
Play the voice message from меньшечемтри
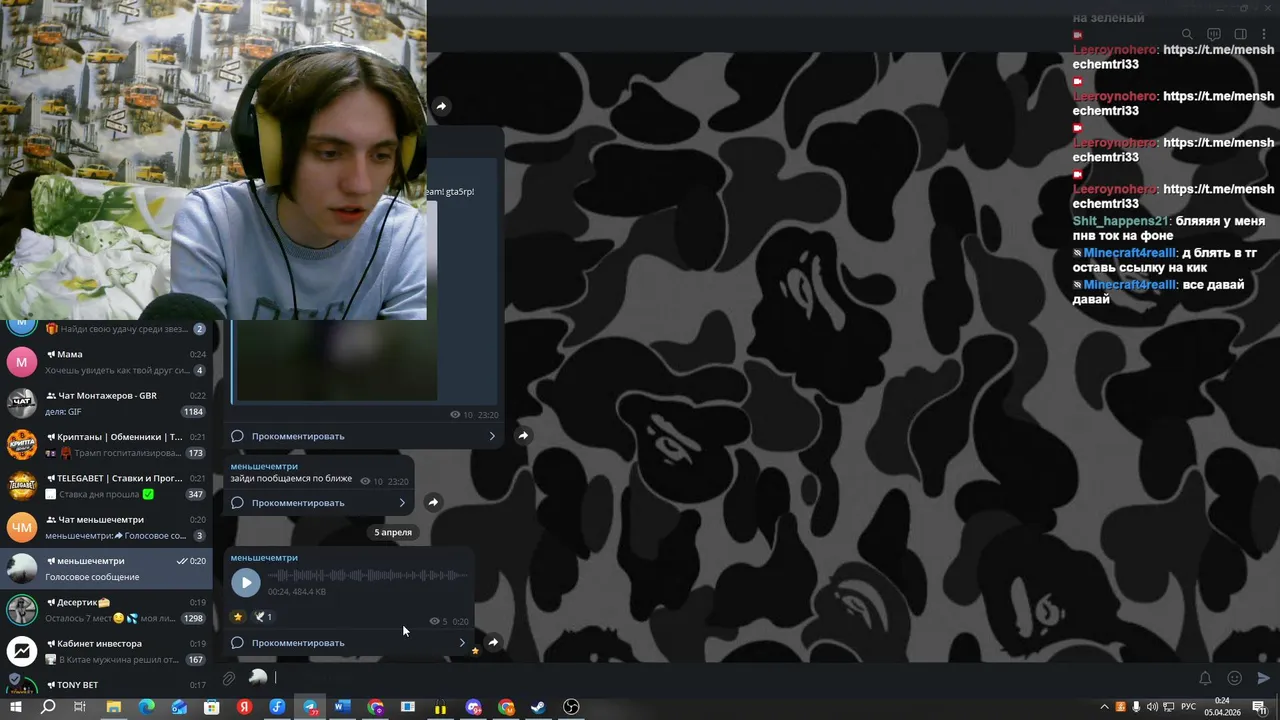click(x=245, y=582)
